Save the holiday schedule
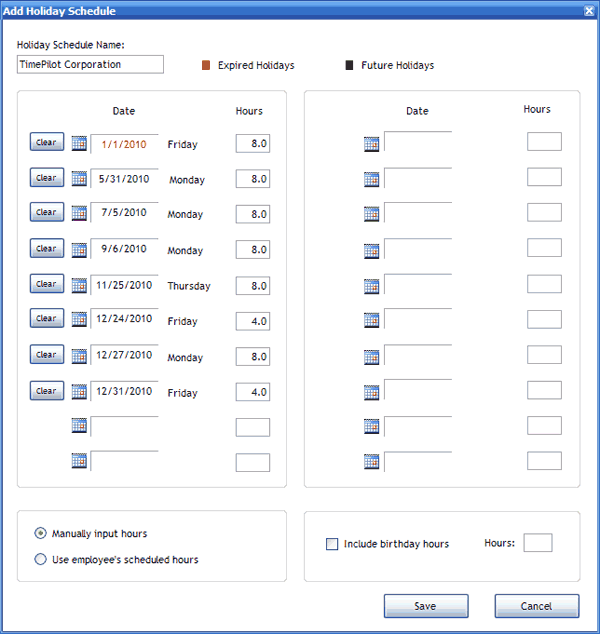Image resolution: width=600 pixels, height=634 pixels. 425,606
